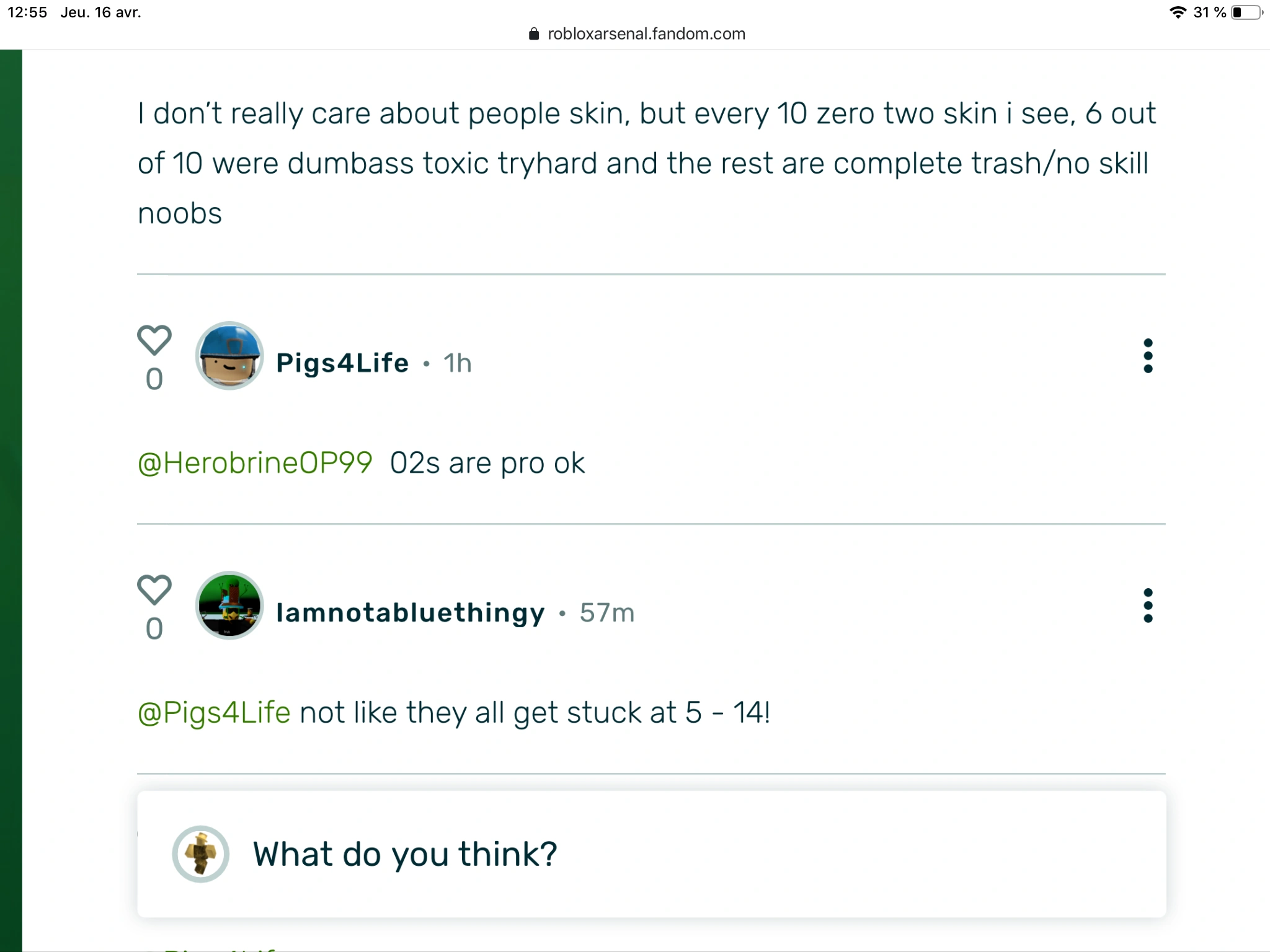Viewport: 1270px width, 952px height.
Task: Open the 1h timestamp on Pigs4Life comment
Action: point(457,363)
